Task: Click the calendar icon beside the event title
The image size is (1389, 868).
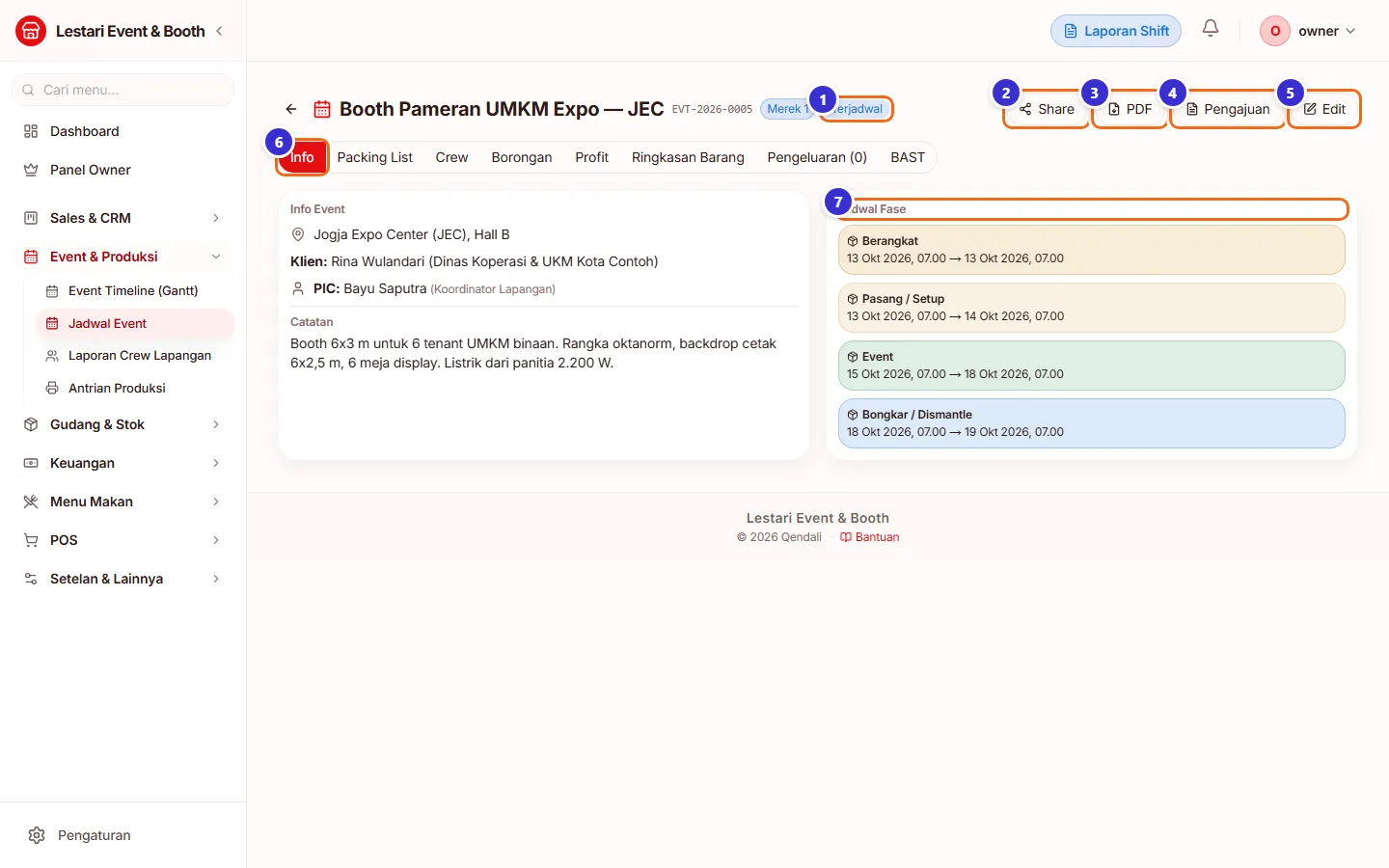Action: coord(322,109)
